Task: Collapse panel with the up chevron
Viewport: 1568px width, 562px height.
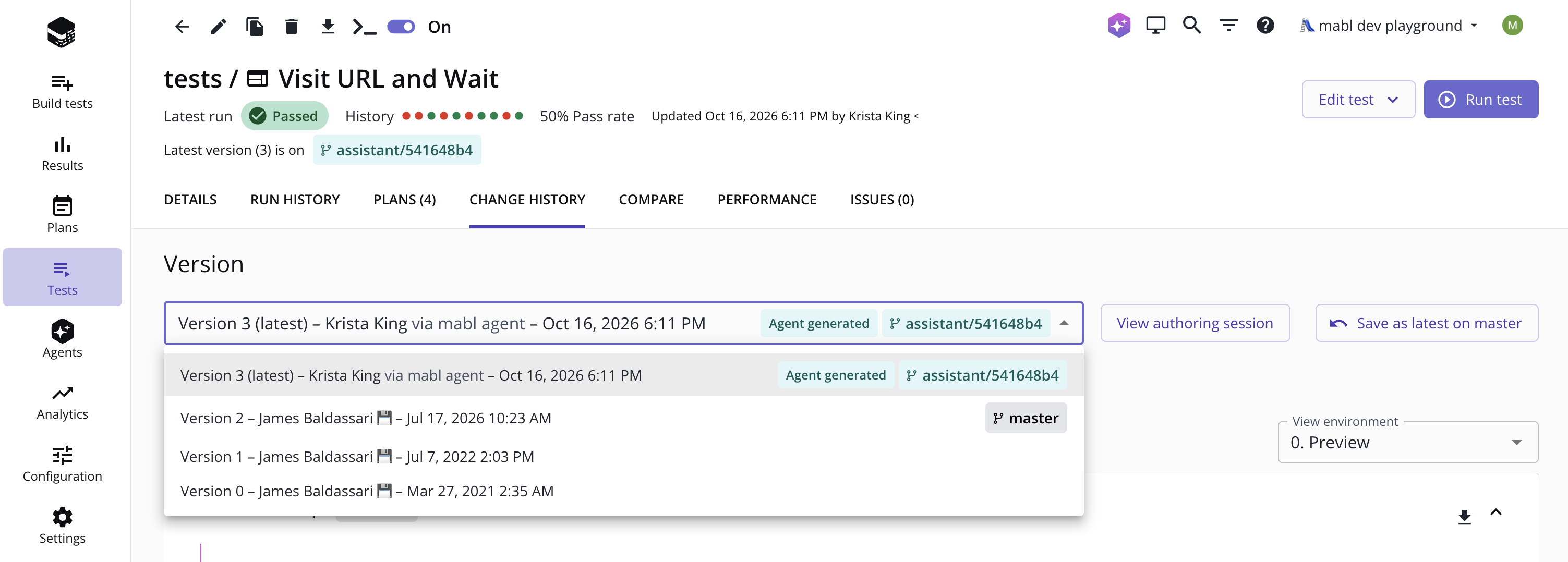Action: [x=1495, y=512]
